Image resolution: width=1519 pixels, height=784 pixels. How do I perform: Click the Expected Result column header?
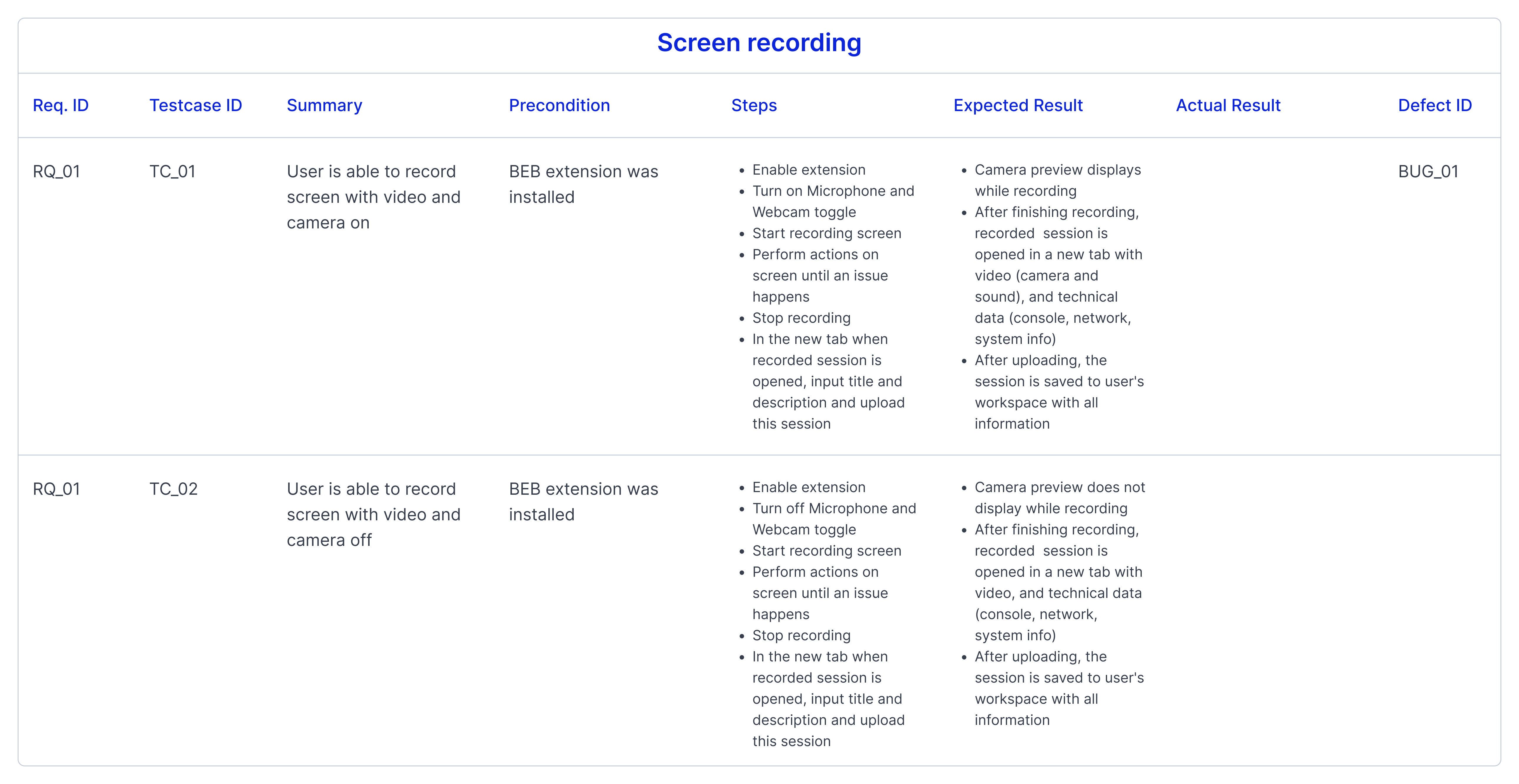tap(1018, 106)
